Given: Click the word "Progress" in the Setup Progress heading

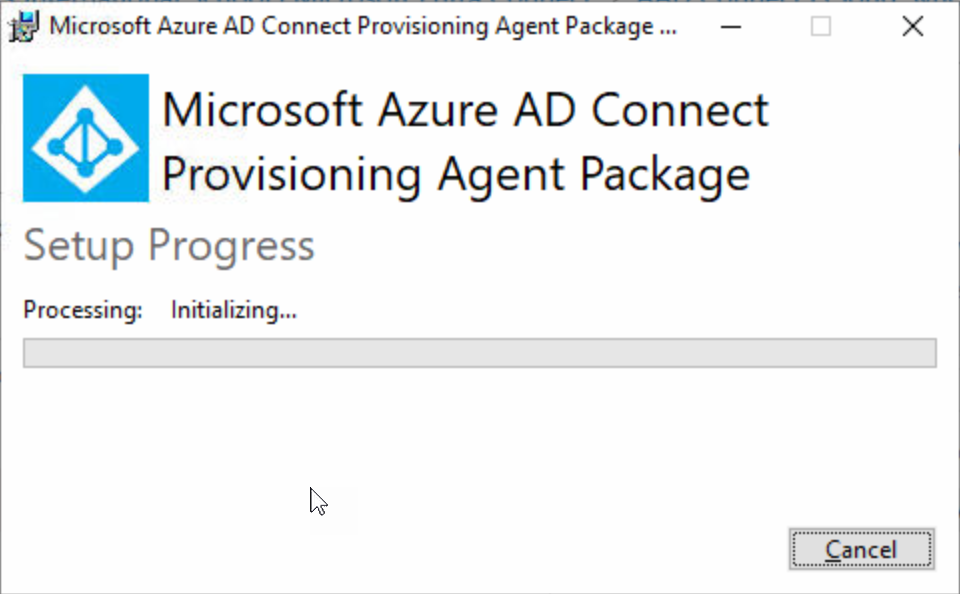Looking at the screenshot, I should pyautogui.click(x=231, y=247).
